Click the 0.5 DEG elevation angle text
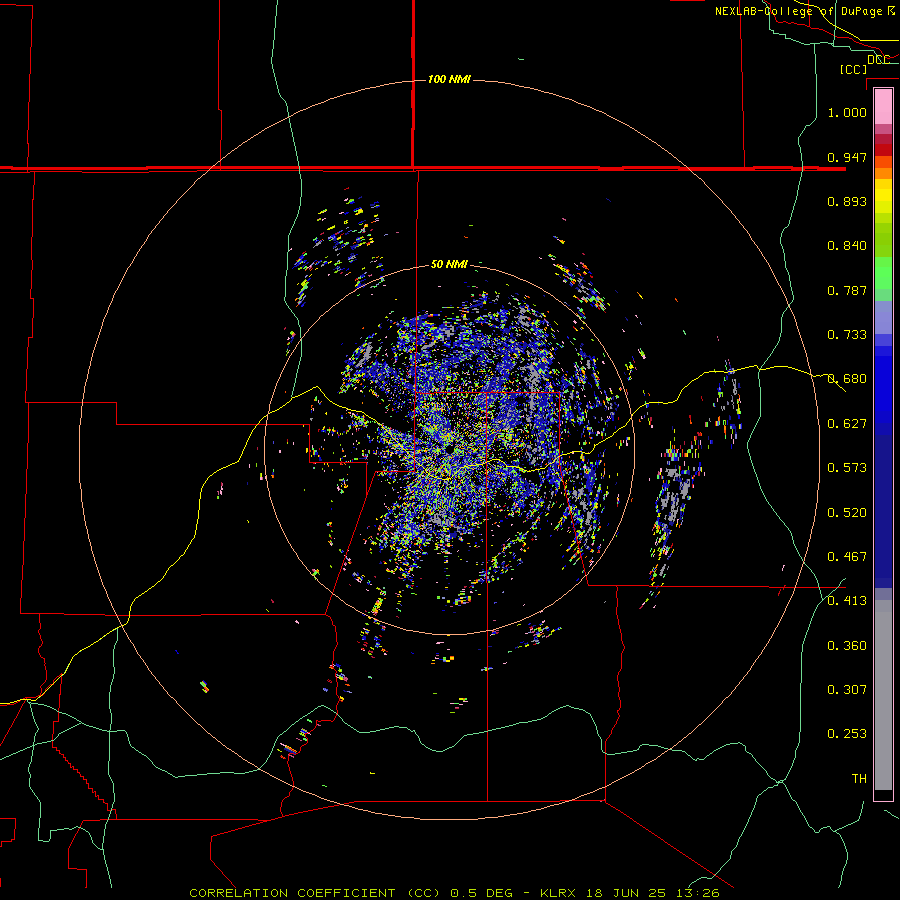Viewport: 900px width, 900px height. (x=483, y=893)
